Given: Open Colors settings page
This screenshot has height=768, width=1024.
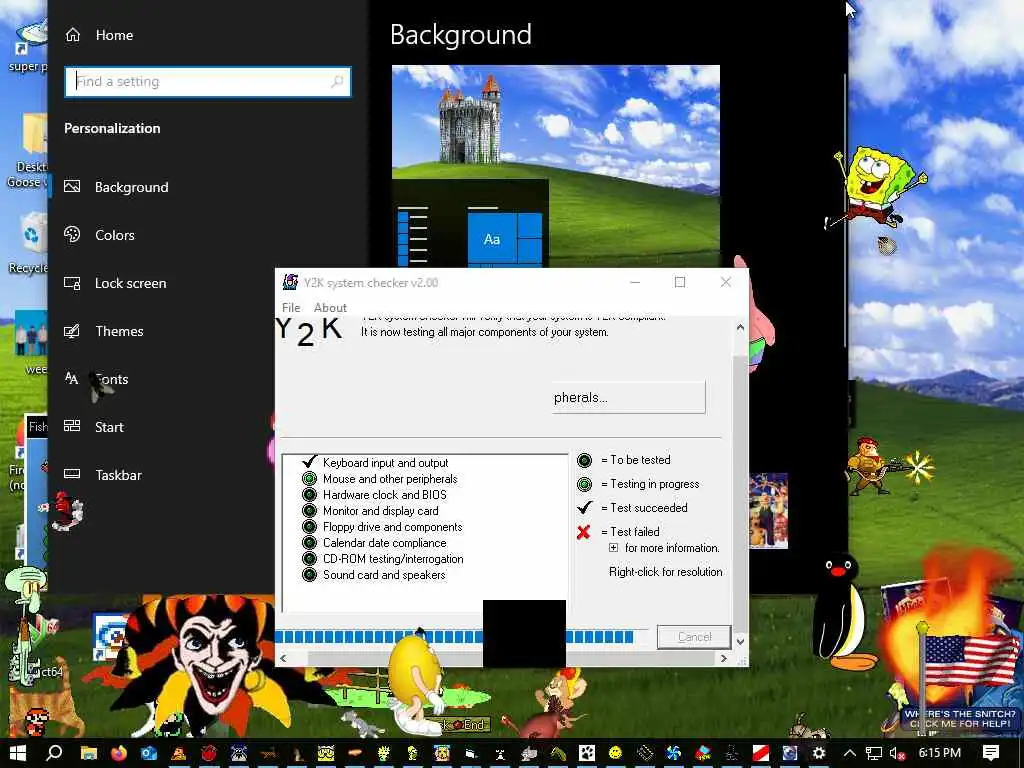Looking at the screenshot, I should pyautogui.click(x=99, y=235).
